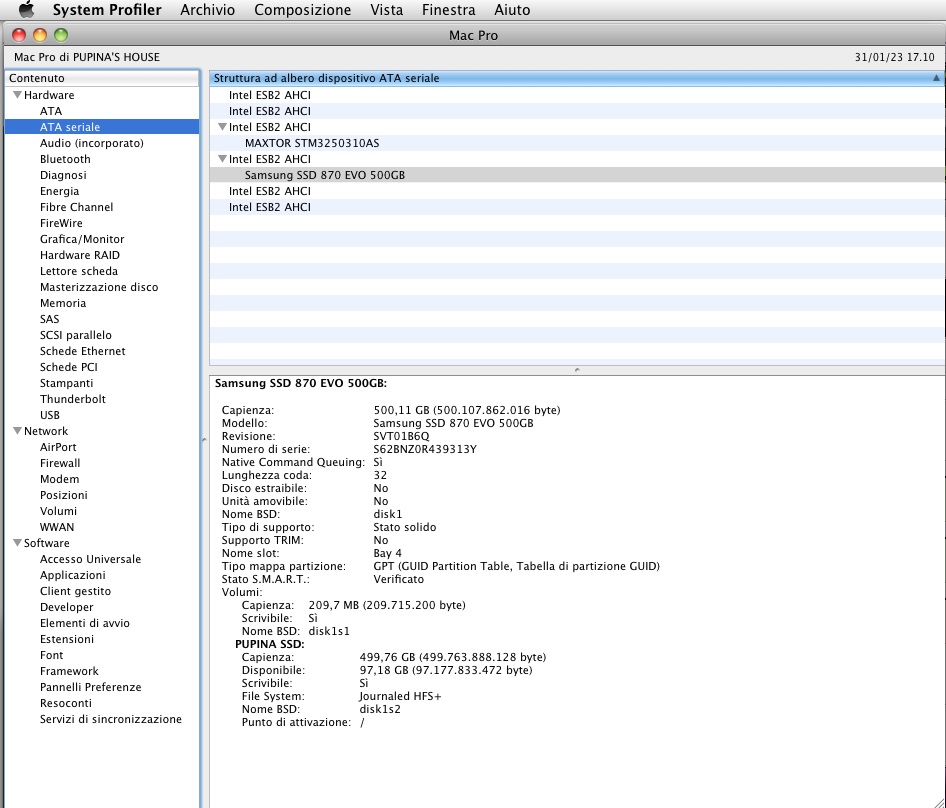946x808 pixels.
Task: Click the sidebar vertical splitter handle
Action: tap(204, 440)
